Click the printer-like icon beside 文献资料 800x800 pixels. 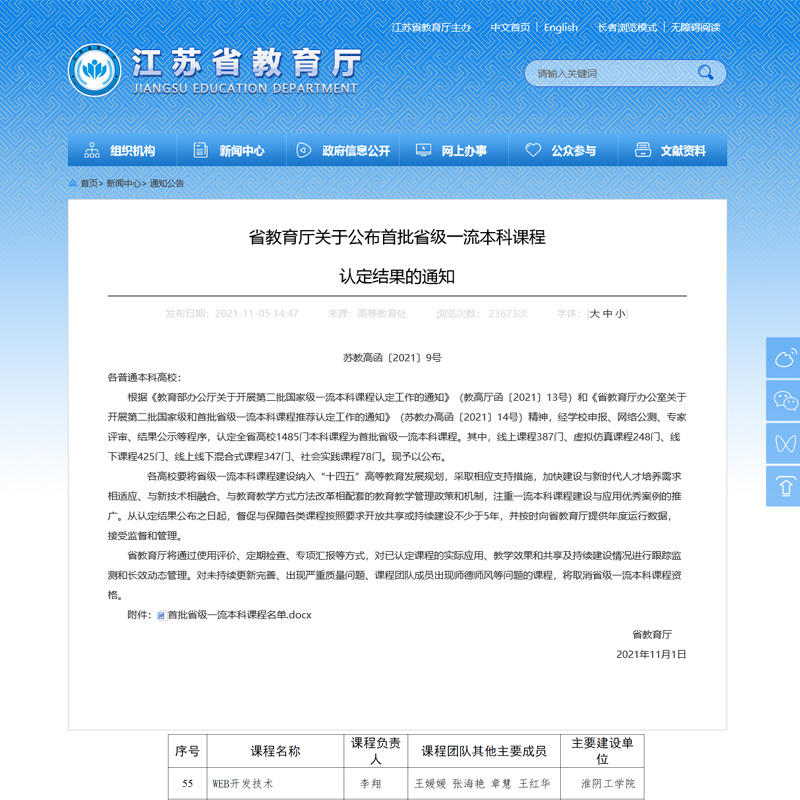point(643,150)
